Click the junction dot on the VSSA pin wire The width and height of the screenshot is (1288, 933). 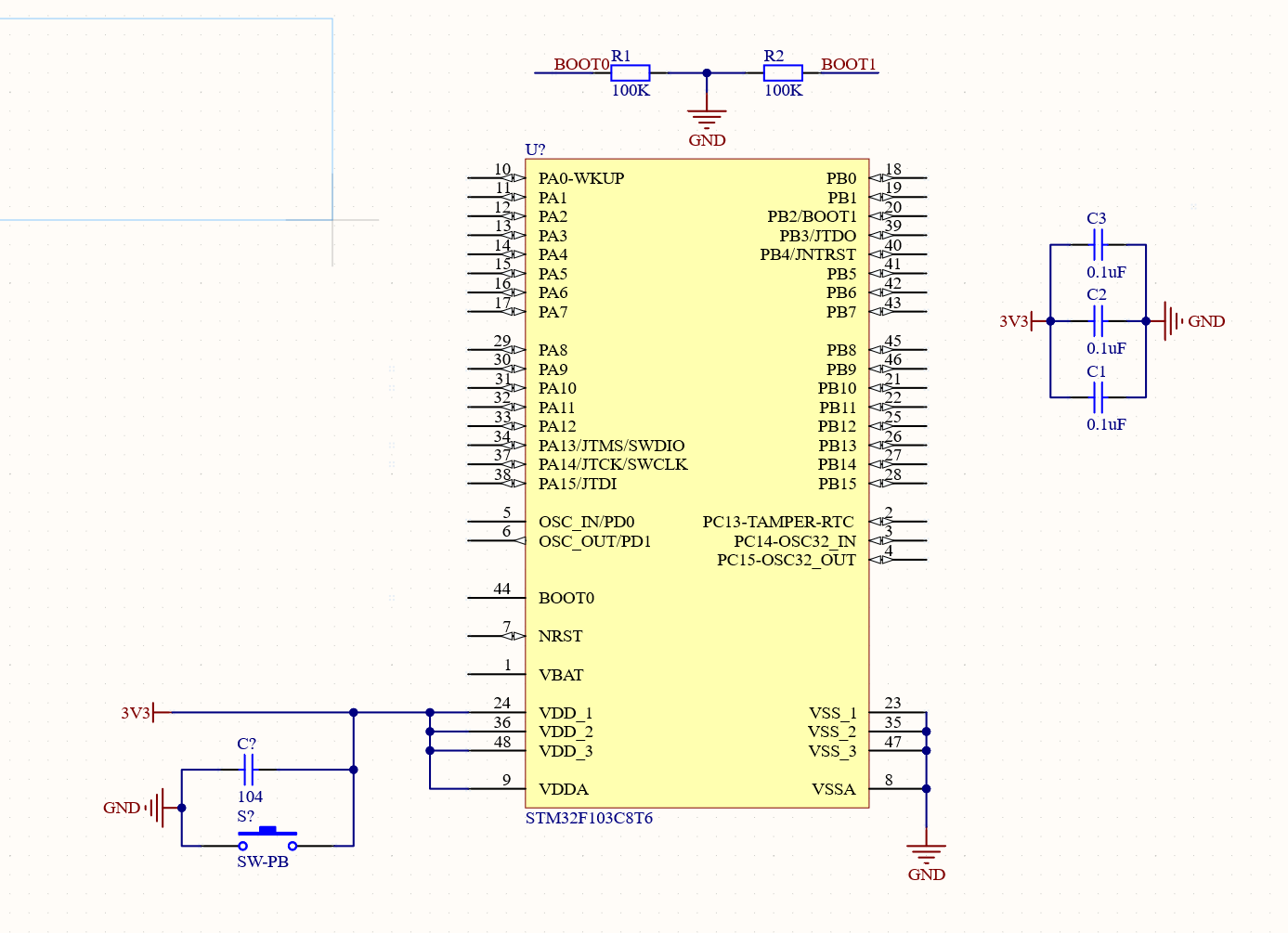tap(926, 789)
